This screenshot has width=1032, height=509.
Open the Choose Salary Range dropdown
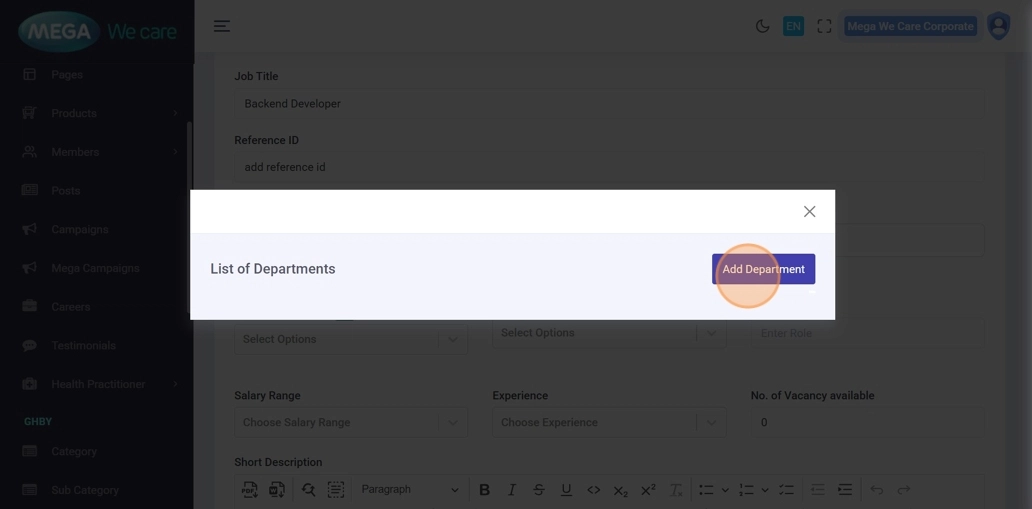pyautogui.click(x=350, y=422)
